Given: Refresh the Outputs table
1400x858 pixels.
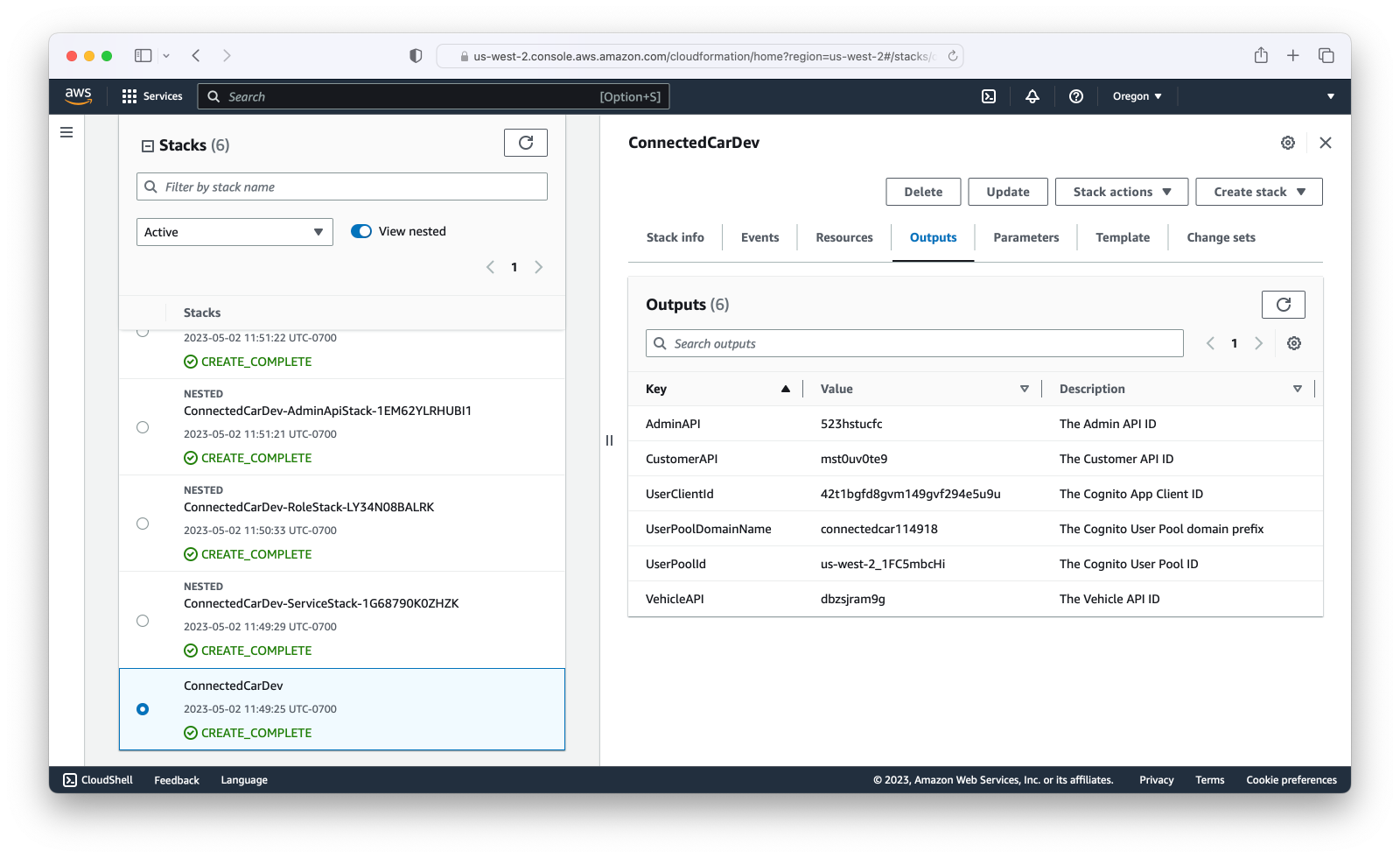Looking at the screenshot, I should [1284, 305].
